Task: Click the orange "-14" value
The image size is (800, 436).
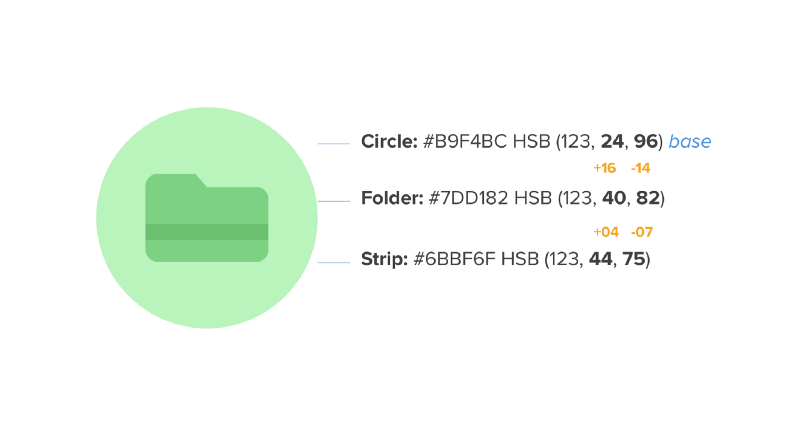Action: (x=641, y=168)
